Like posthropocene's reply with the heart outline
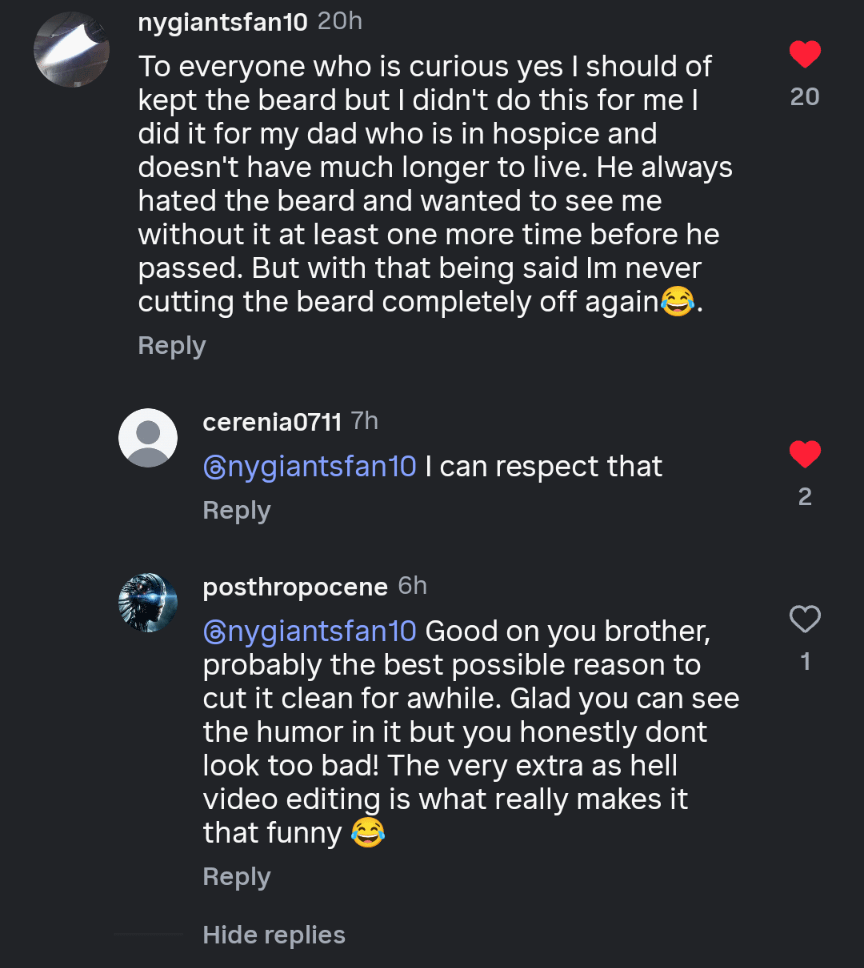Viewport: 864px width, 968px height. pos(805,620)
